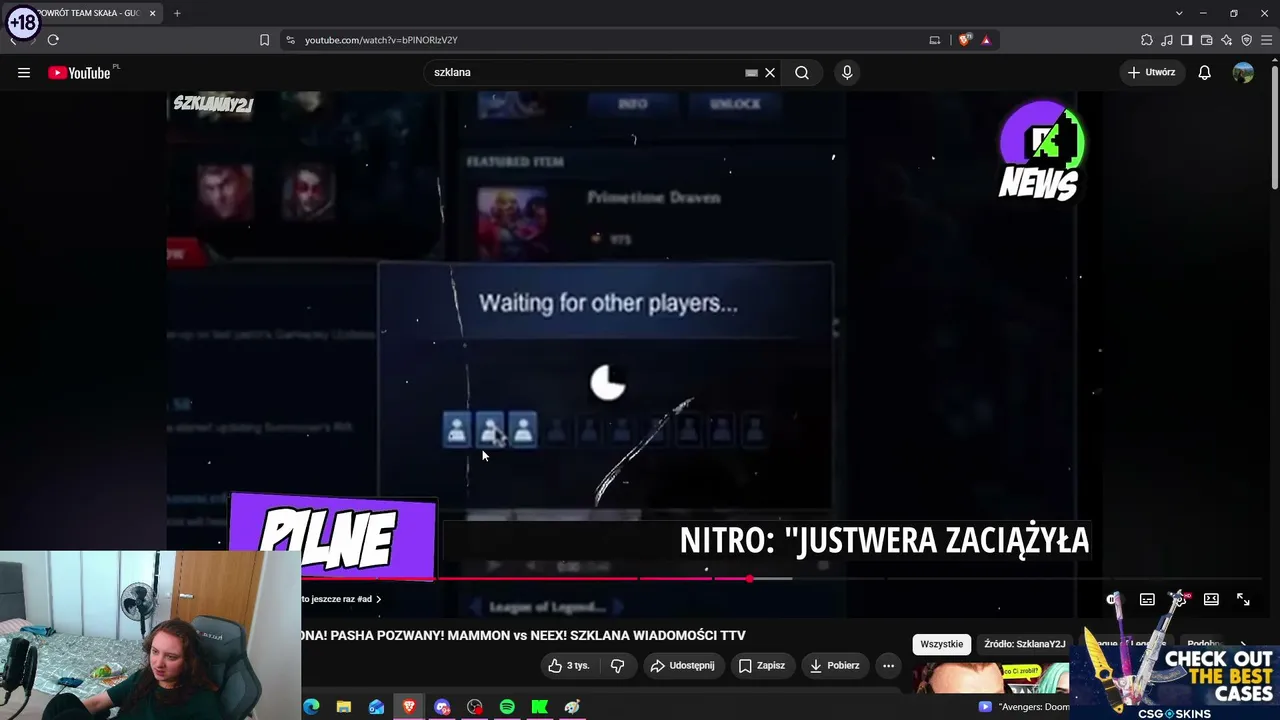The width and height of the screenshot is (1280, 720).
Task: Save video with the Zapisz button
Action: coord(761,665)
